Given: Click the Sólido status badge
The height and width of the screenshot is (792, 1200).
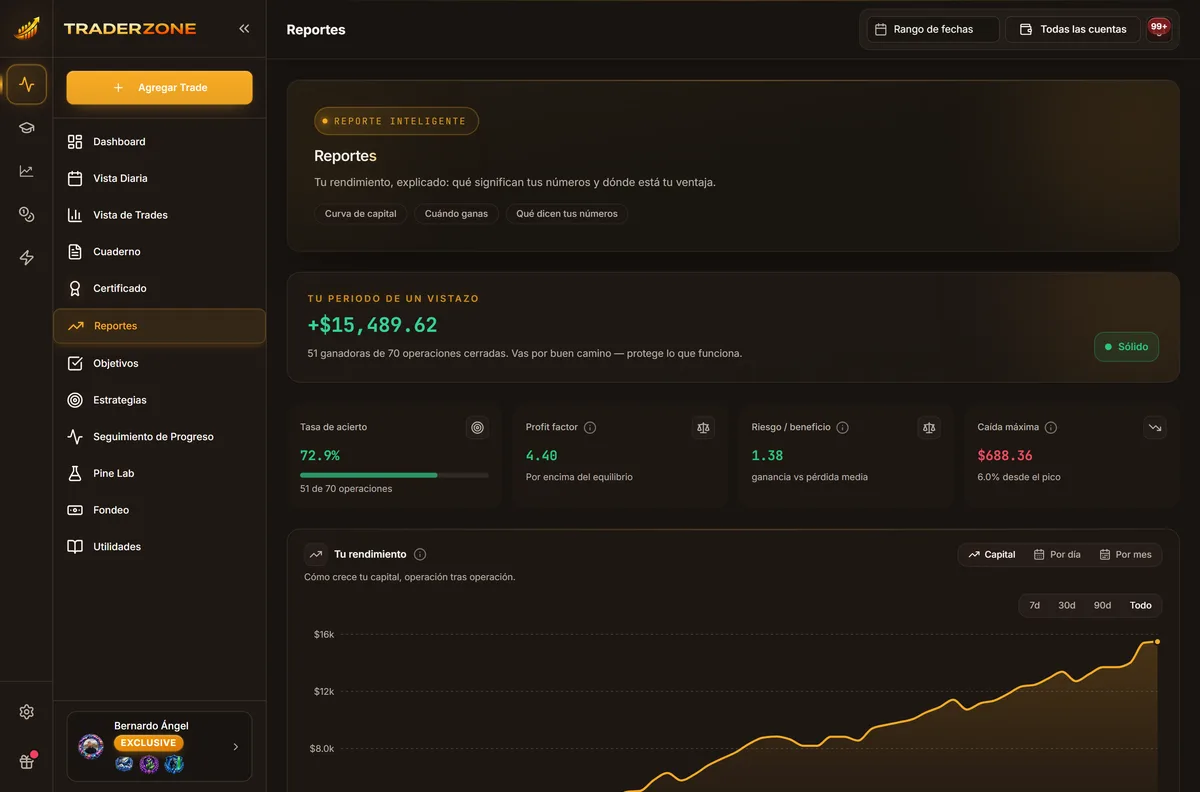Looking at the screenshot, I should pos(1126,347).
